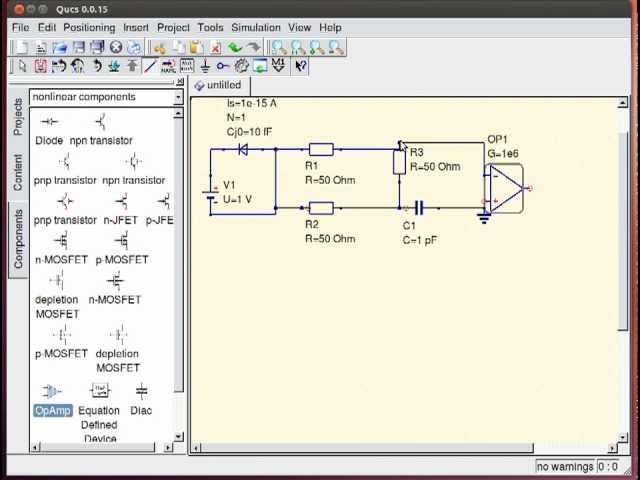Print using the printer icon
The width and height of the screenshot is (640, 480).
pyautogui.click(x=134, y=48)
